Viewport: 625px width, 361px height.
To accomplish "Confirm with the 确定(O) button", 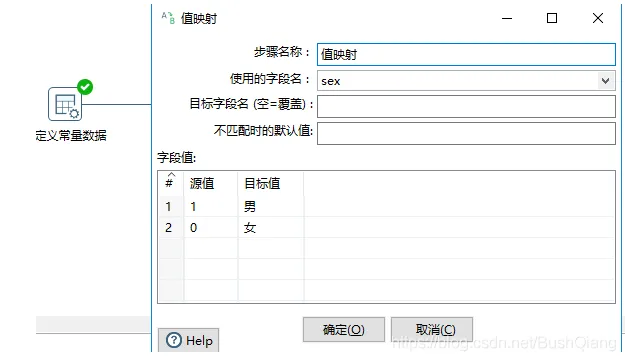I will pyautogui.click(x=344, y=330).
